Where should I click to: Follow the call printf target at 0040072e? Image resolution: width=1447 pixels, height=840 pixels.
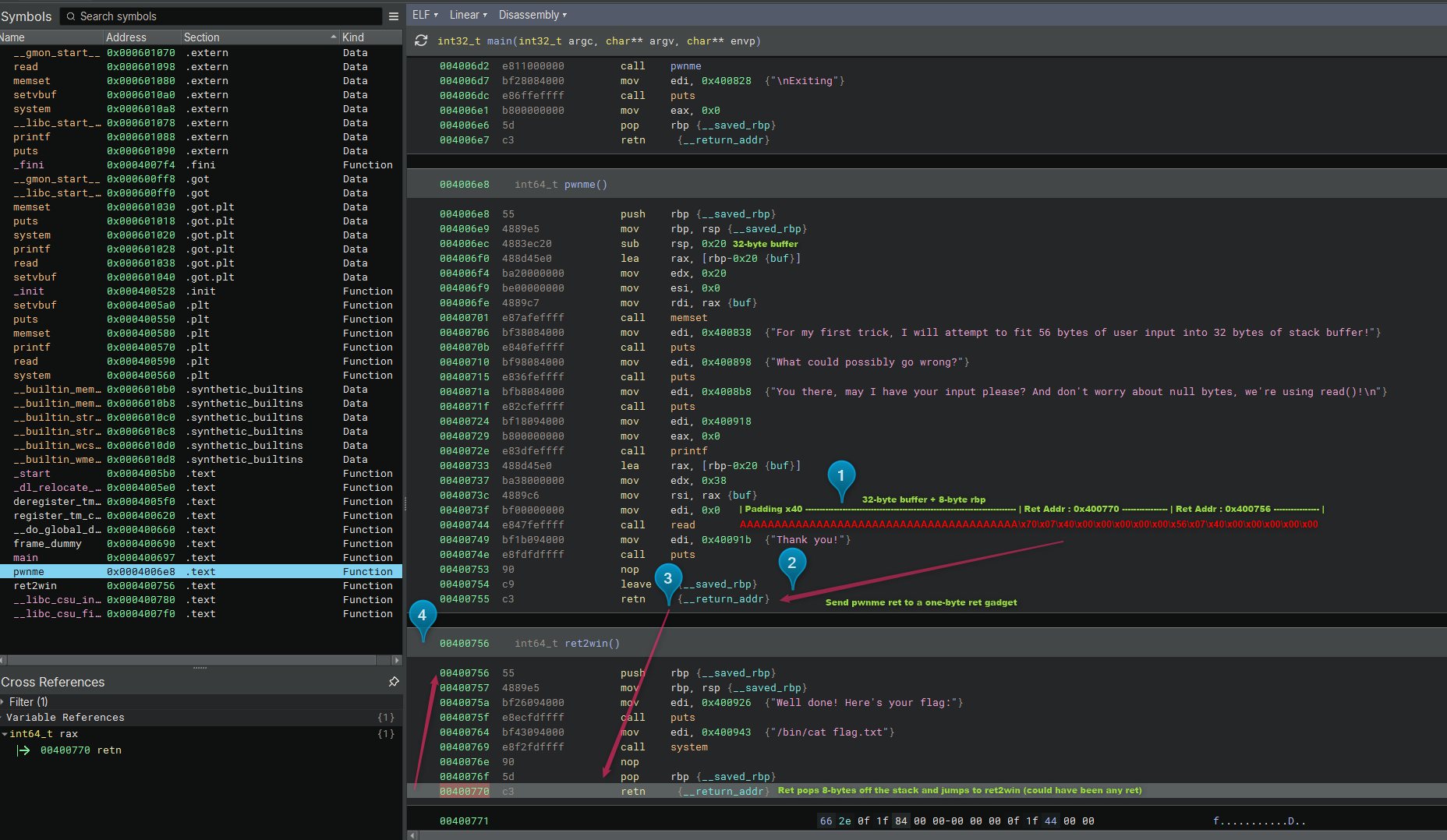click(x=688, y=451)
